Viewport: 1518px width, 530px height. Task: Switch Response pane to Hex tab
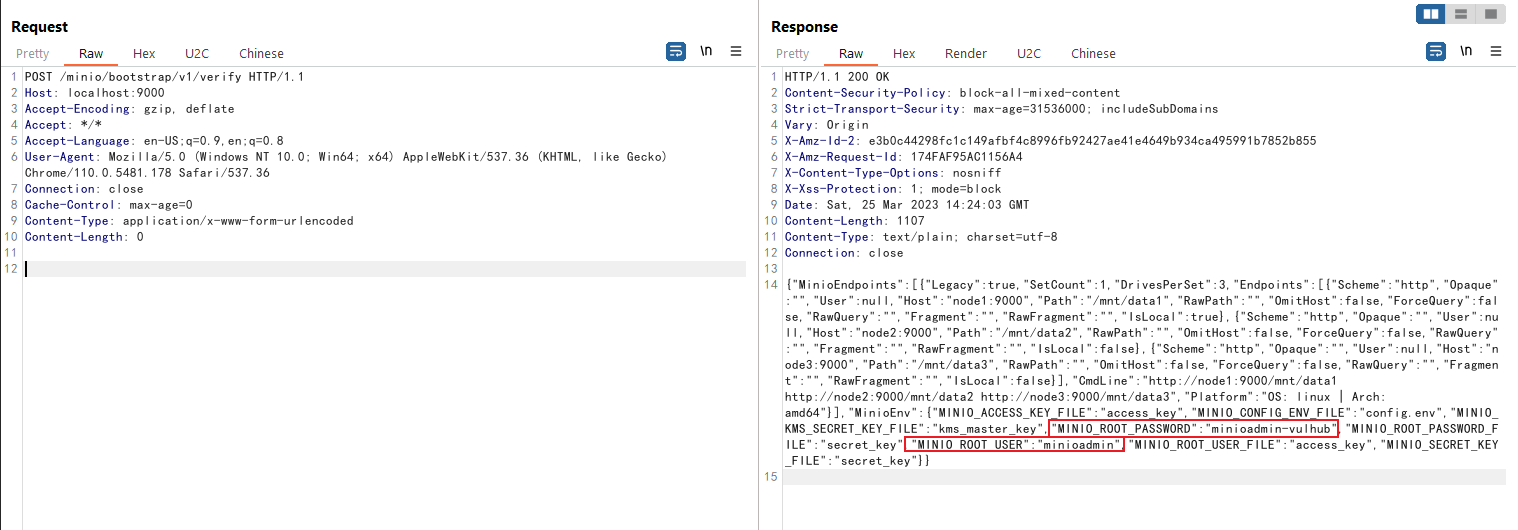(x=904, y=54)
